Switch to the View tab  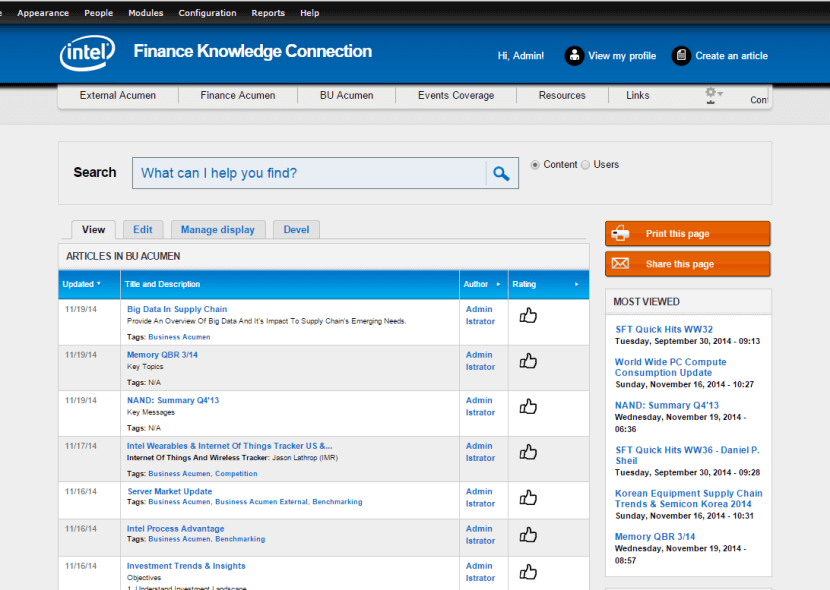click(x=93, y=230)
